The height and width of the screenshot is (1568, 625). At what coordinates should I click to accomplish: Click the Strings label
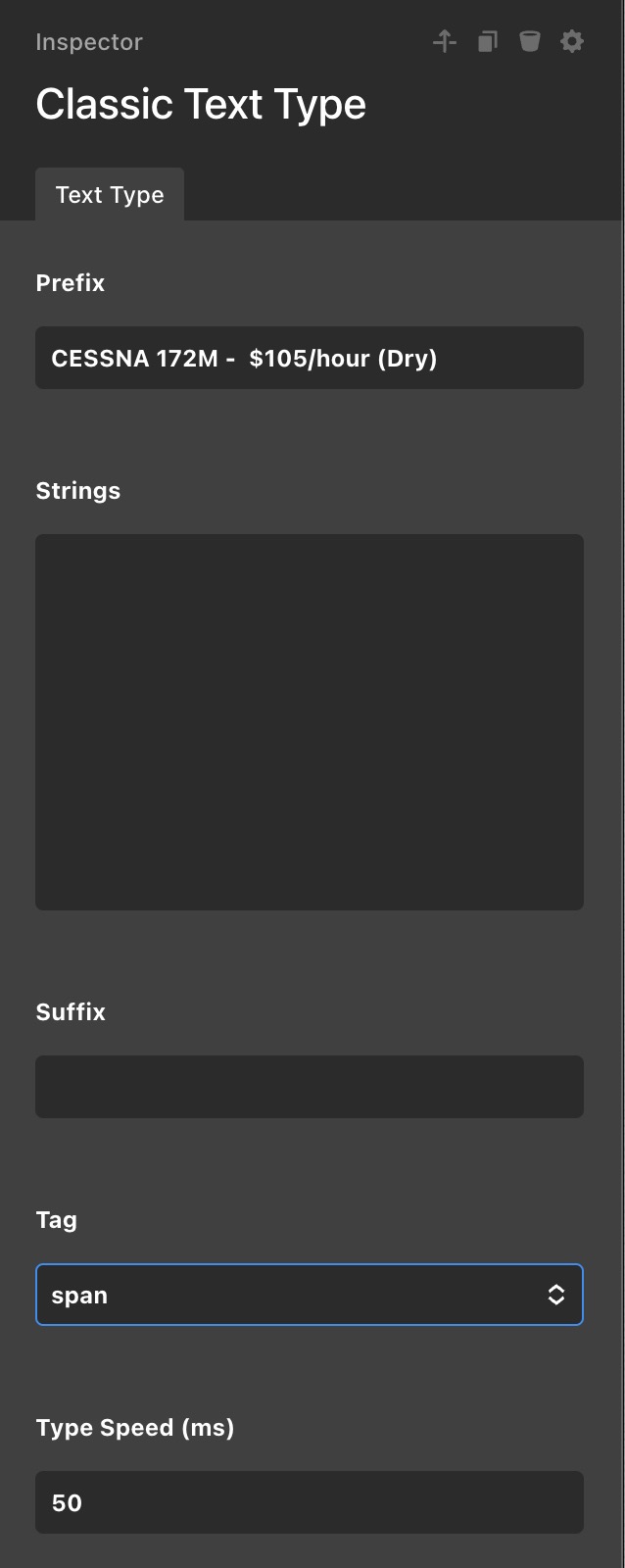[78, 491]
